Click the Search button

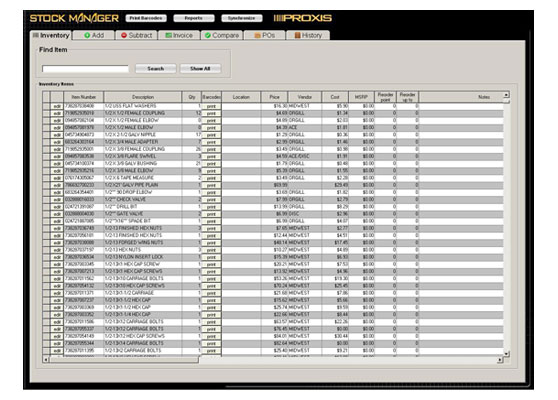tap(156, 68)
